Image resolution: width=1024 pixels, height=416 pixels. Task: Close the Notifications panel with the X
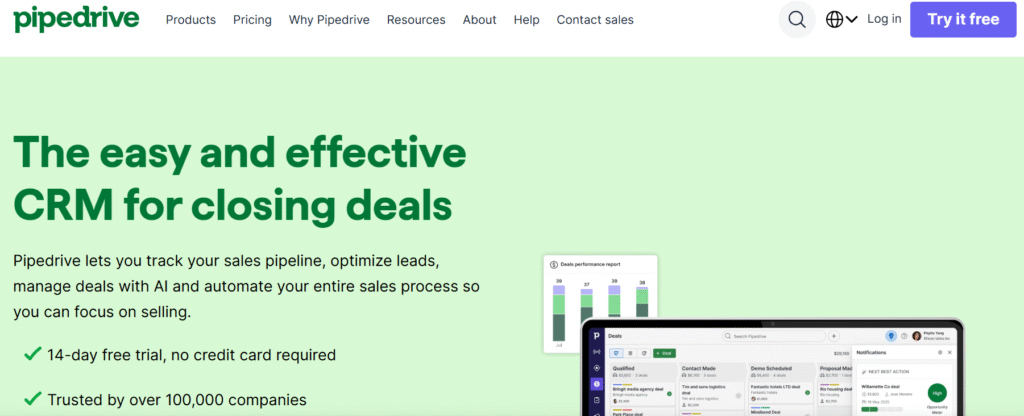coord(949,353)
